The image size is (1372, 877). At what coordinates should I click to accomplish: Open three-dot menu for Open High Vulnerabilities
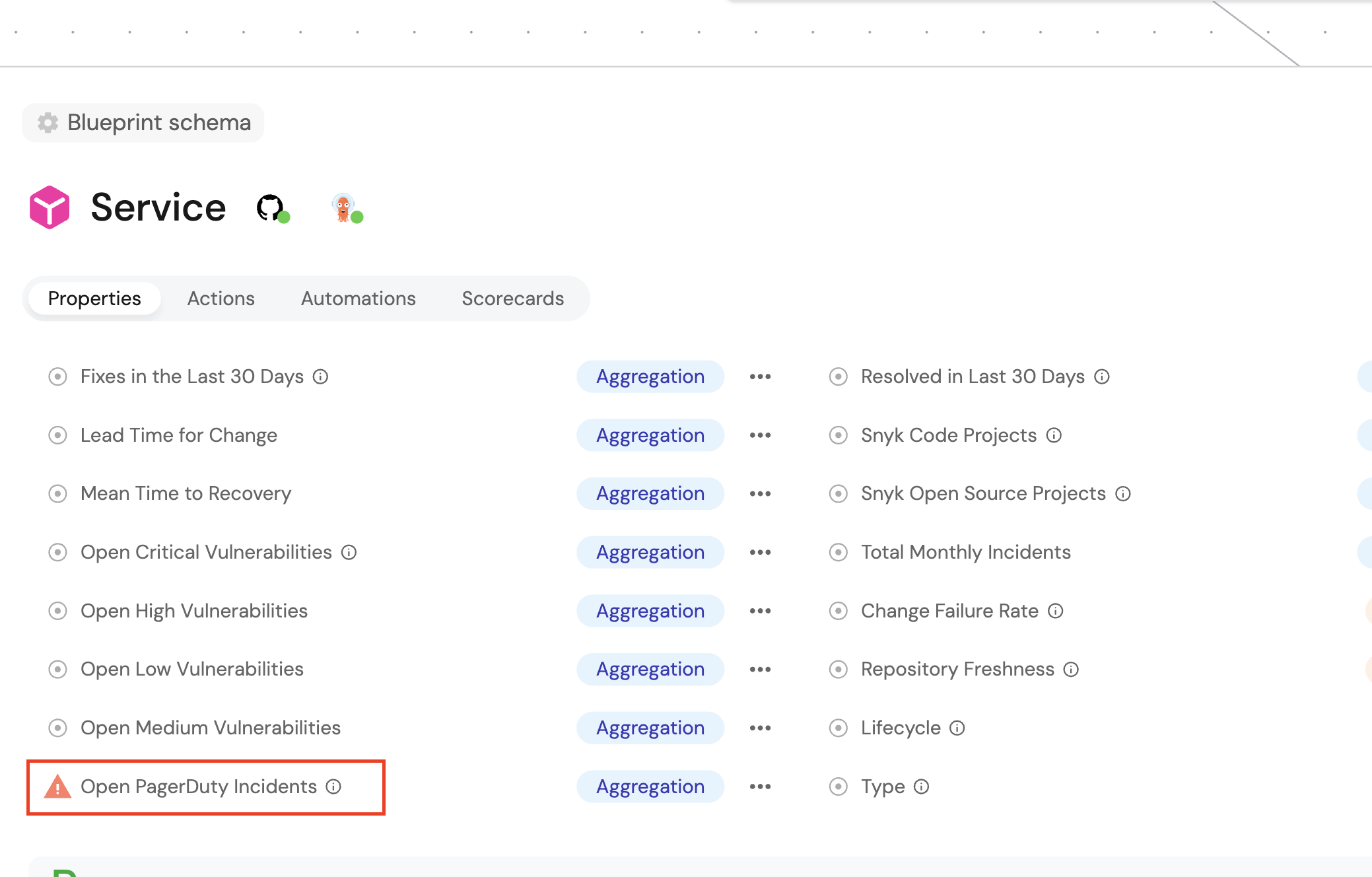click(760, 611)
